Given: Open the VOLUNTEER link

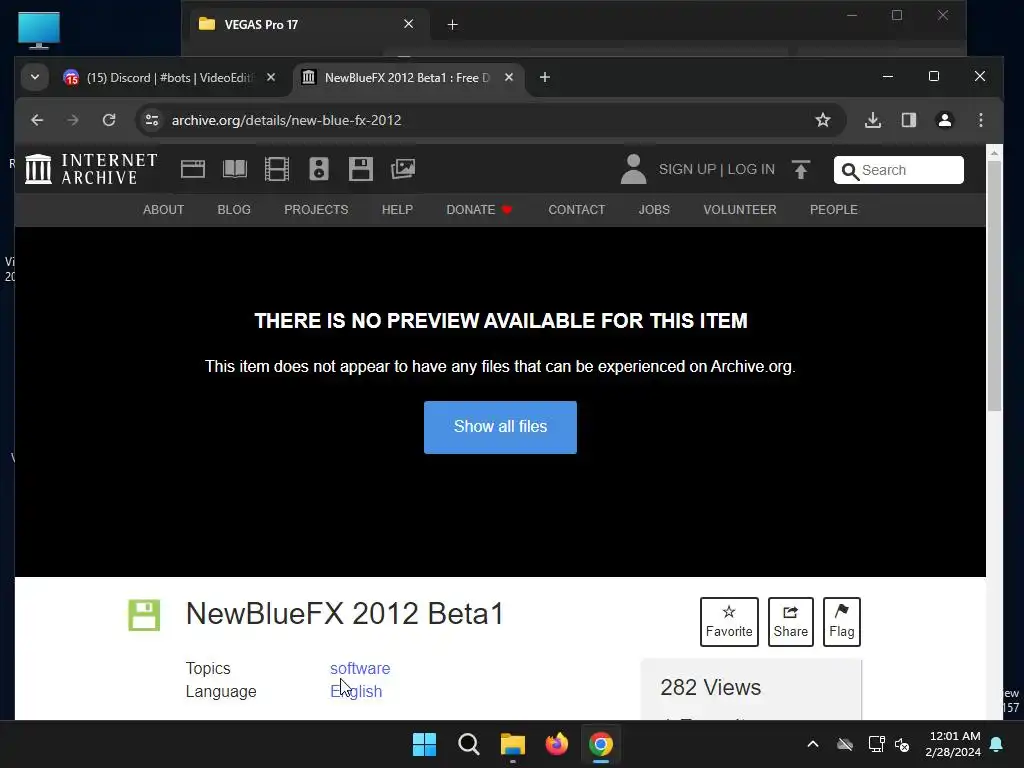Looking at the screenshot, I should coord(740,210).
